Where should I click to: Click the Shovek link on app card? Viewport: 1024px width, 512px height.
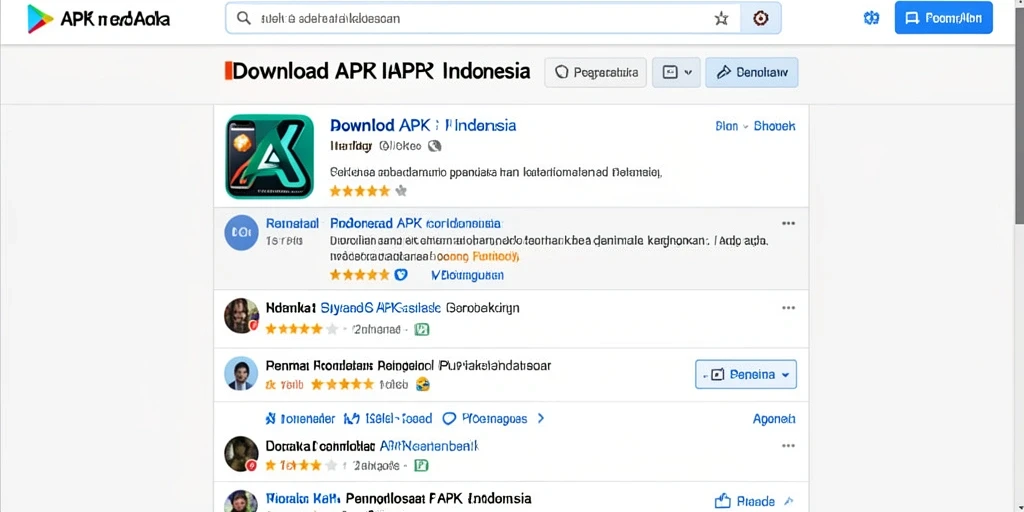(x=775, y=126)
